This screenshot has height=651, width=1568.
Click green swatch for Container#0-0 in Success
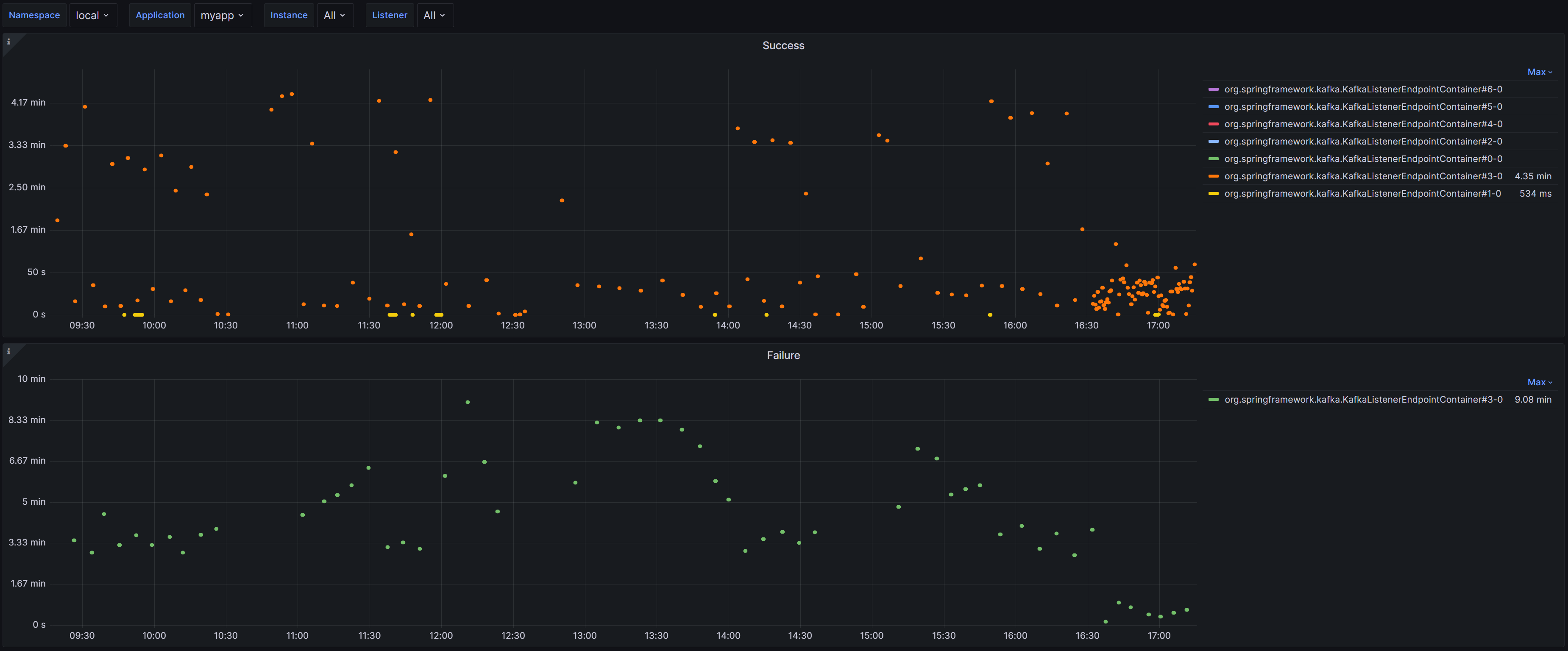point(1213,159)
